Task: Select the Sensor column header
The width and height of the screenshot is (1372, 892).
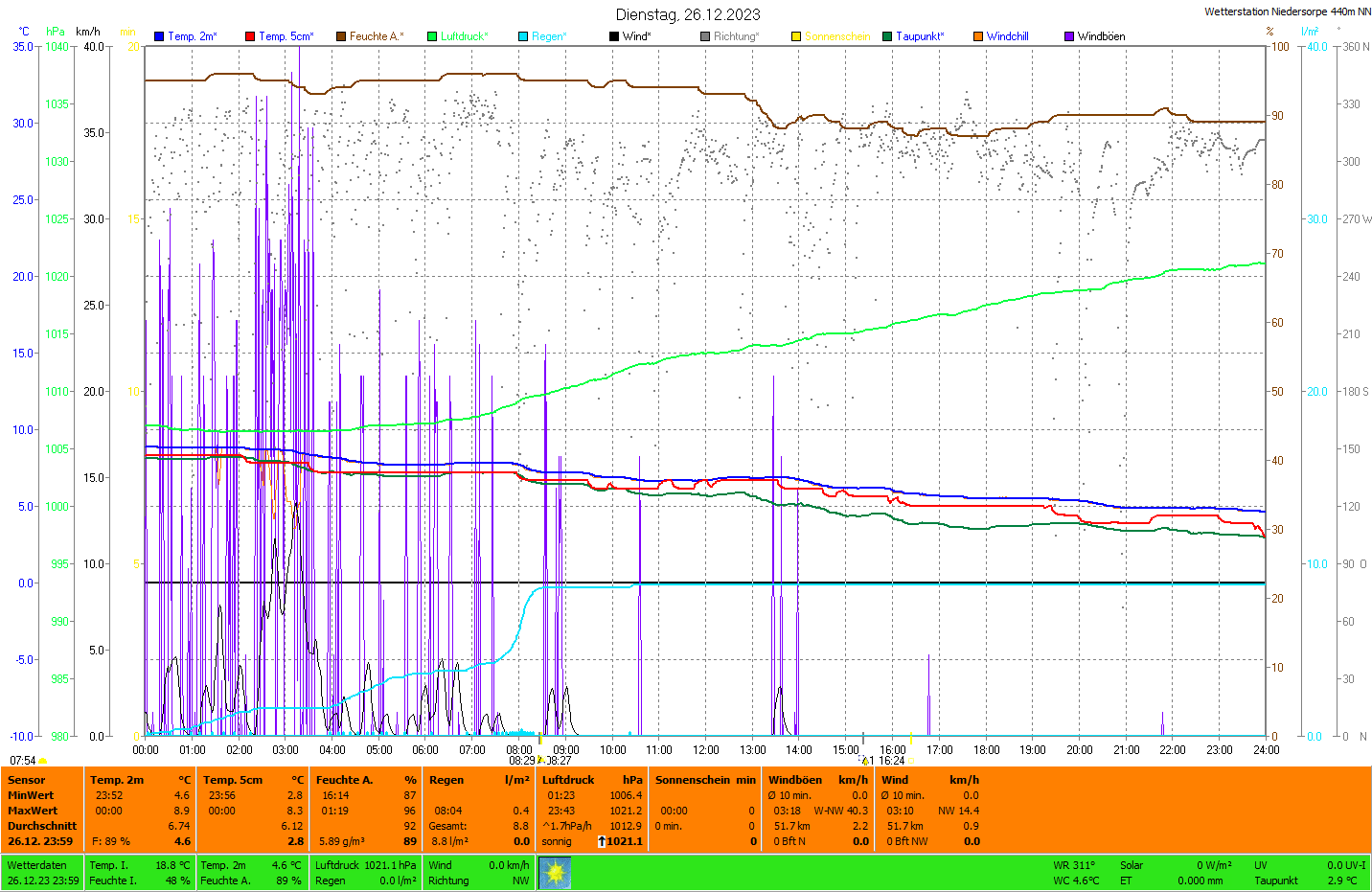Action: coord(27,780)
